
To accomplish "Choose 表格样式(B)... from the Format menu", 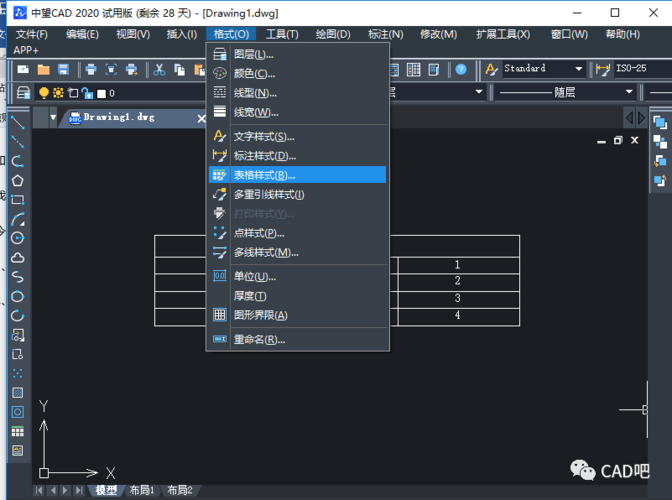I will point(297,175).
